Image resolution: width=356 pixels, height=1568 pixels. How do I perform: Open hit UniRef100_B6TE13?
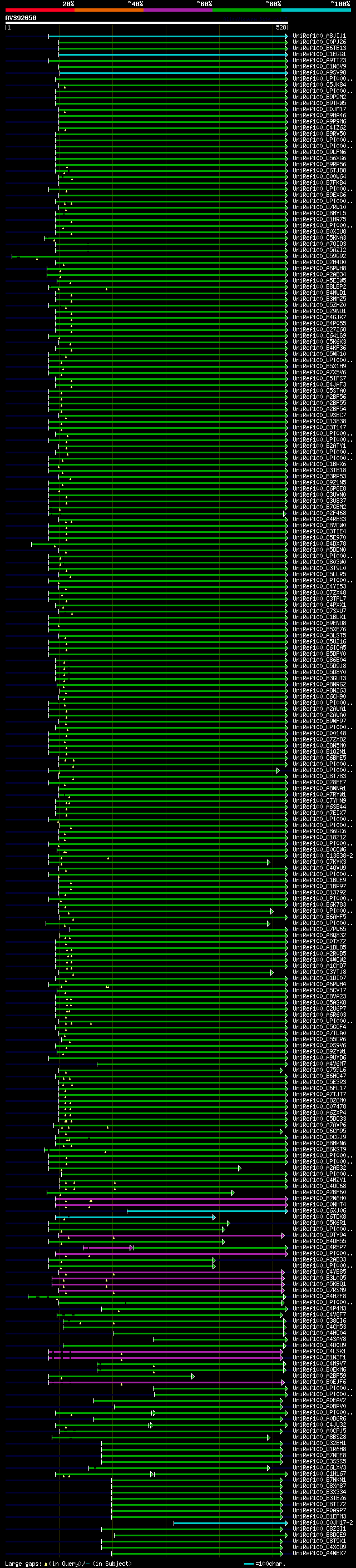319,48
